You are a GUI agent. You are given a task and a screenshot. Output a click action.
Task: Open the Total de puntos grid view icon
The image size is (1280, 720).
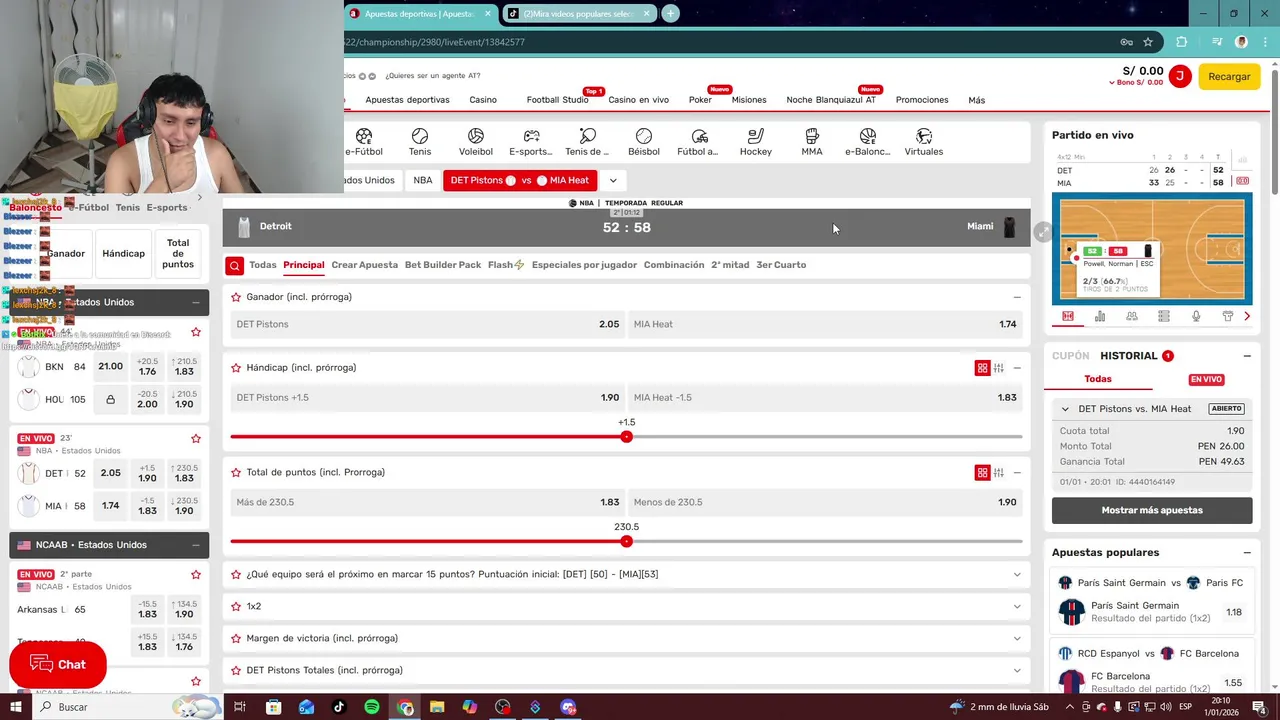coord(982,473)
